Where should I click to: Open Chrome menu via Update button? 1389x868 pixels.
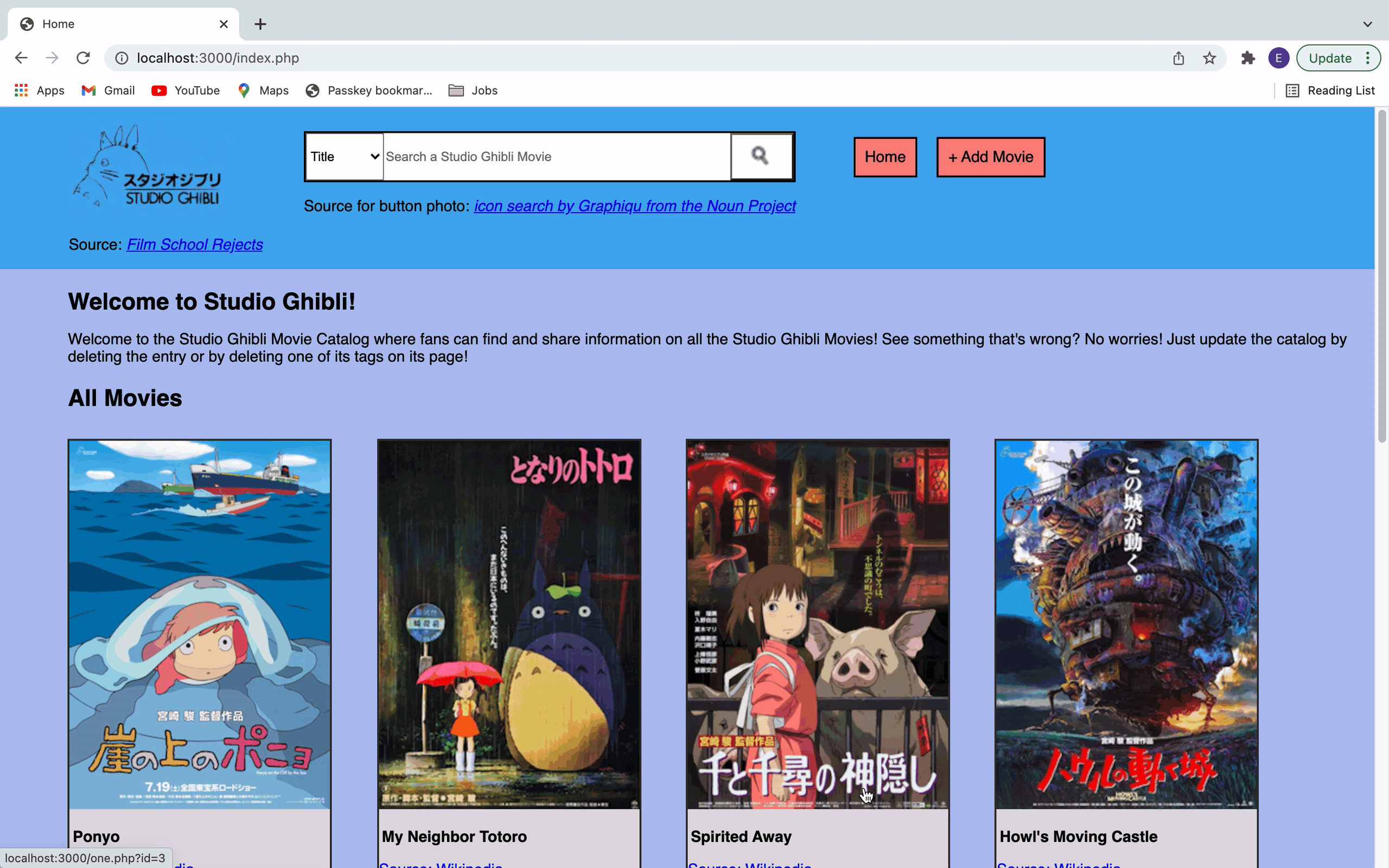(1338, 58)
